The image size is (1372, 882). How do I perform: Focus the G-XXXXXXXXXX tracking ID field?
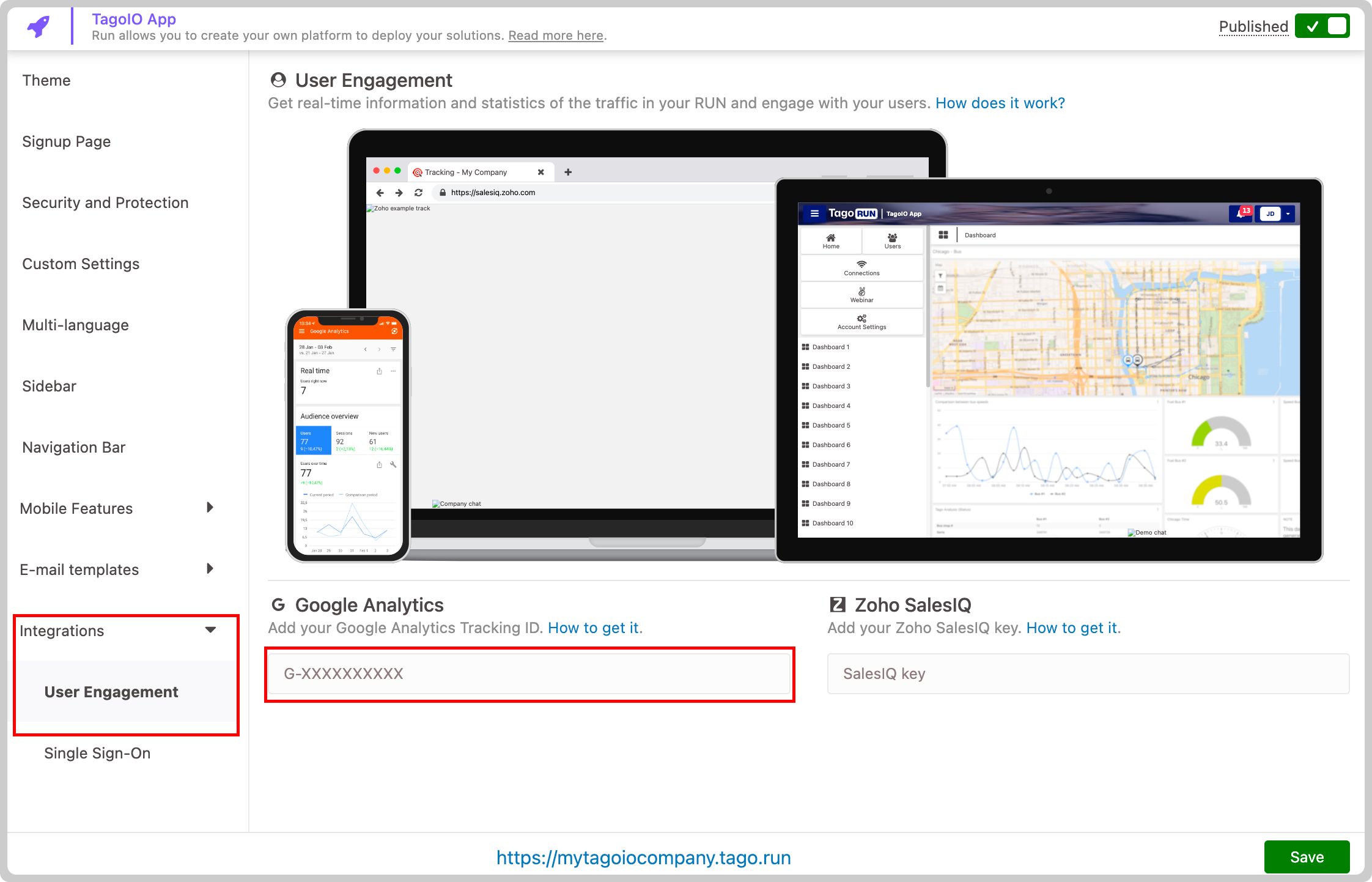tap(529, 674)
